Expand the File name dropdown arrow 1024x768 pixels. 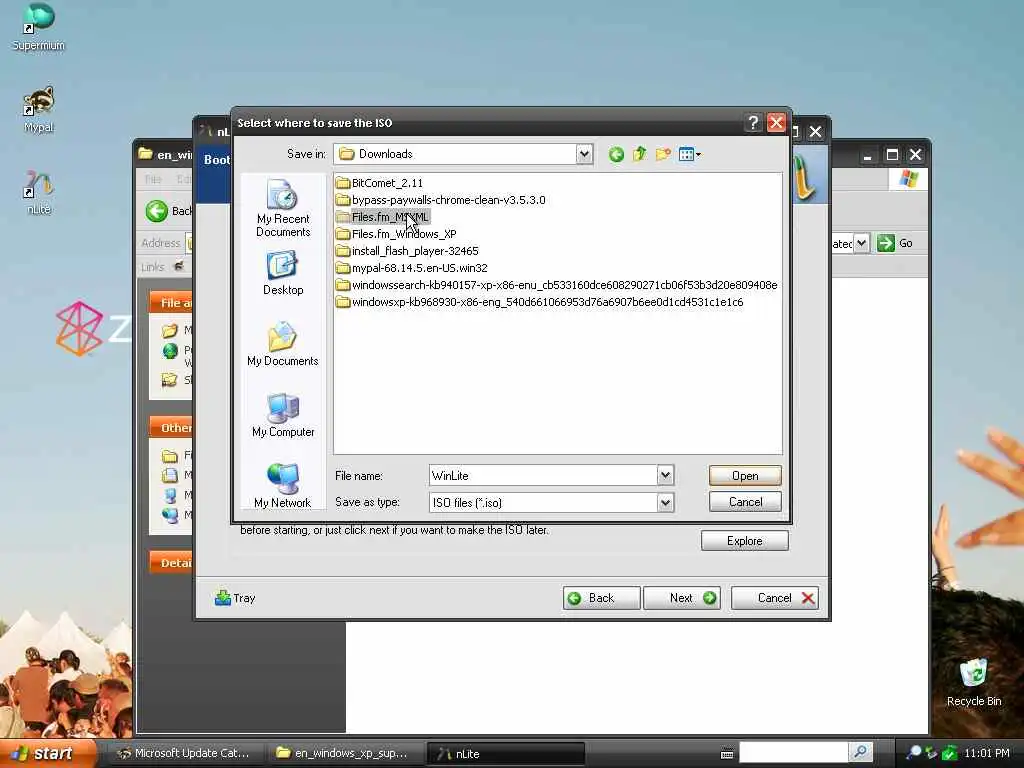tap(665, 475)
